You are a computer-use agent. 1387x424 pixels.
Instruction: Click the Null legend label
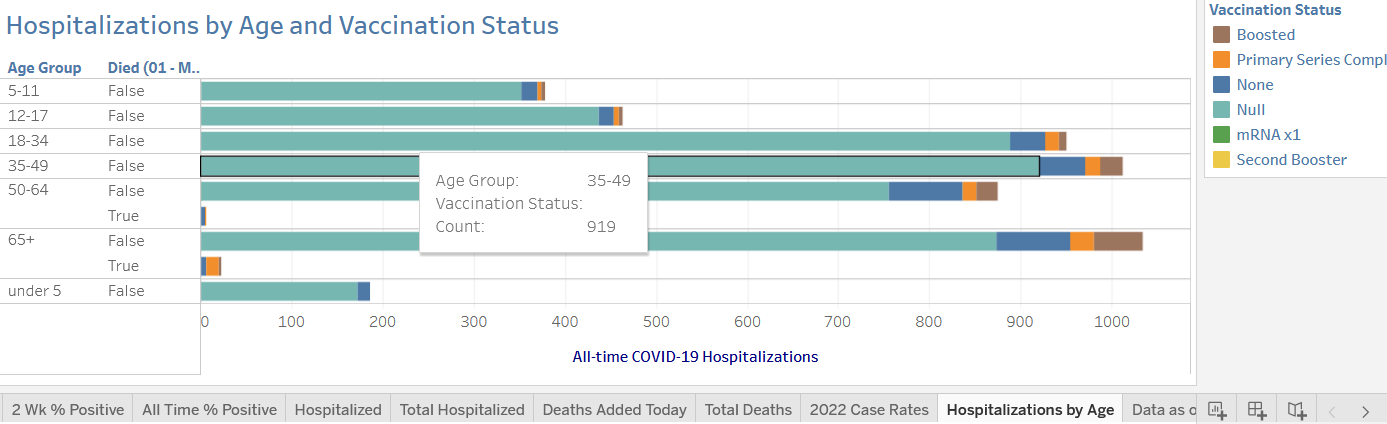[x=1251, y=110]
